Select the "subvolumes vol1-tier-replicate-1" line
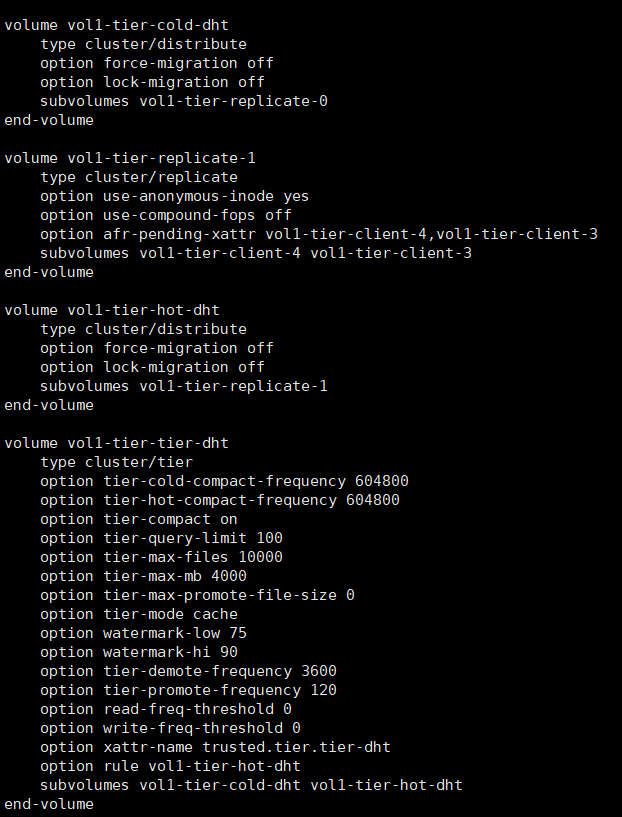This screenshot has width=622, height=817. point(183,386)
